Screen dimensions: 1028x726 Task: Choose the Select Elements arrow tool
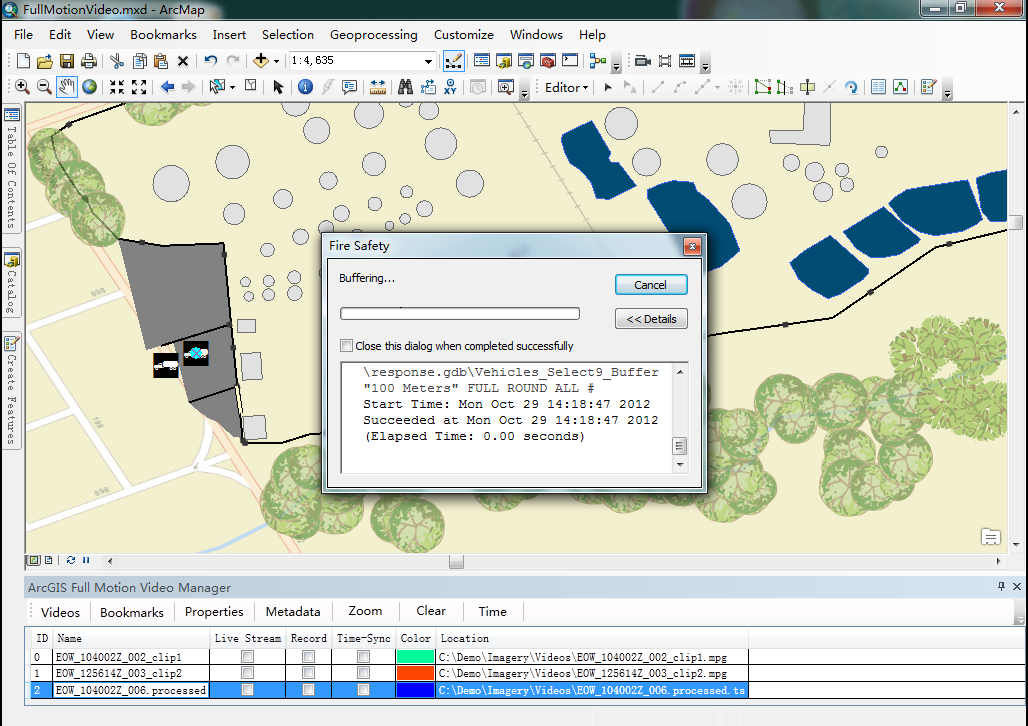coord(278,87)
